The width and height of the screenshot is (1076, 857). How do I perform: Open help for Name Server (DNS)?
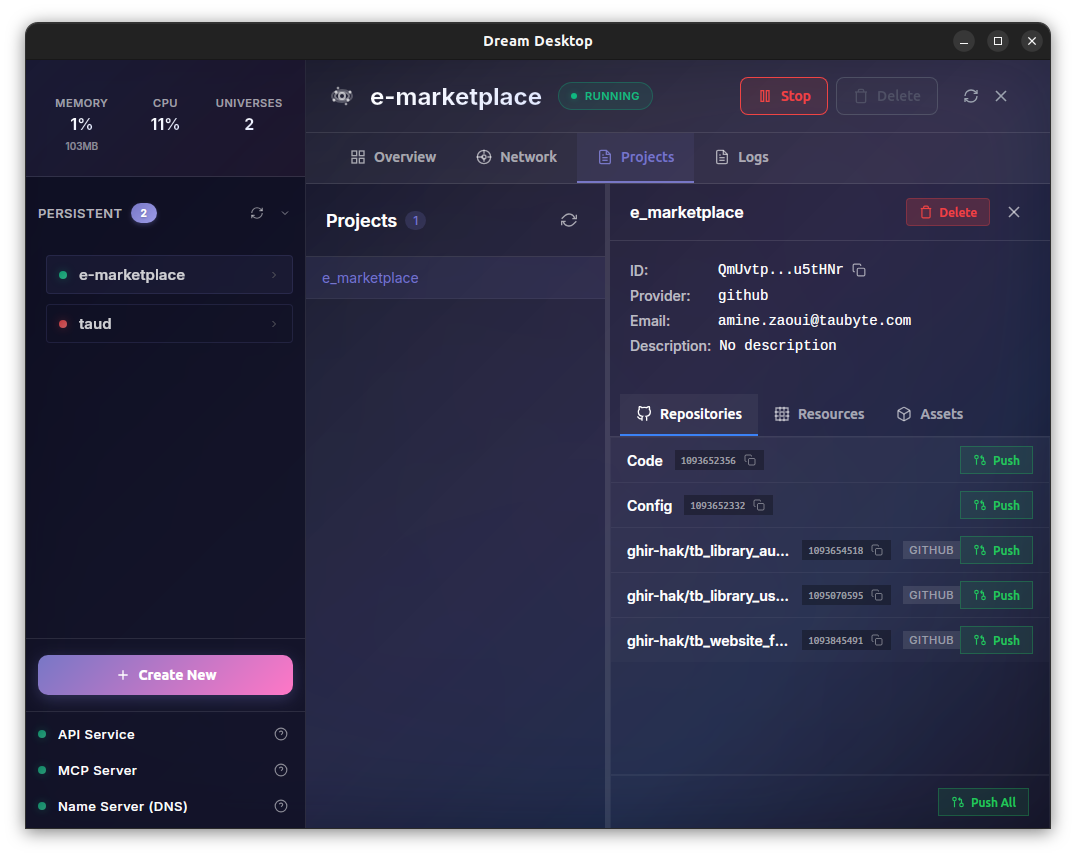point(281,806)
